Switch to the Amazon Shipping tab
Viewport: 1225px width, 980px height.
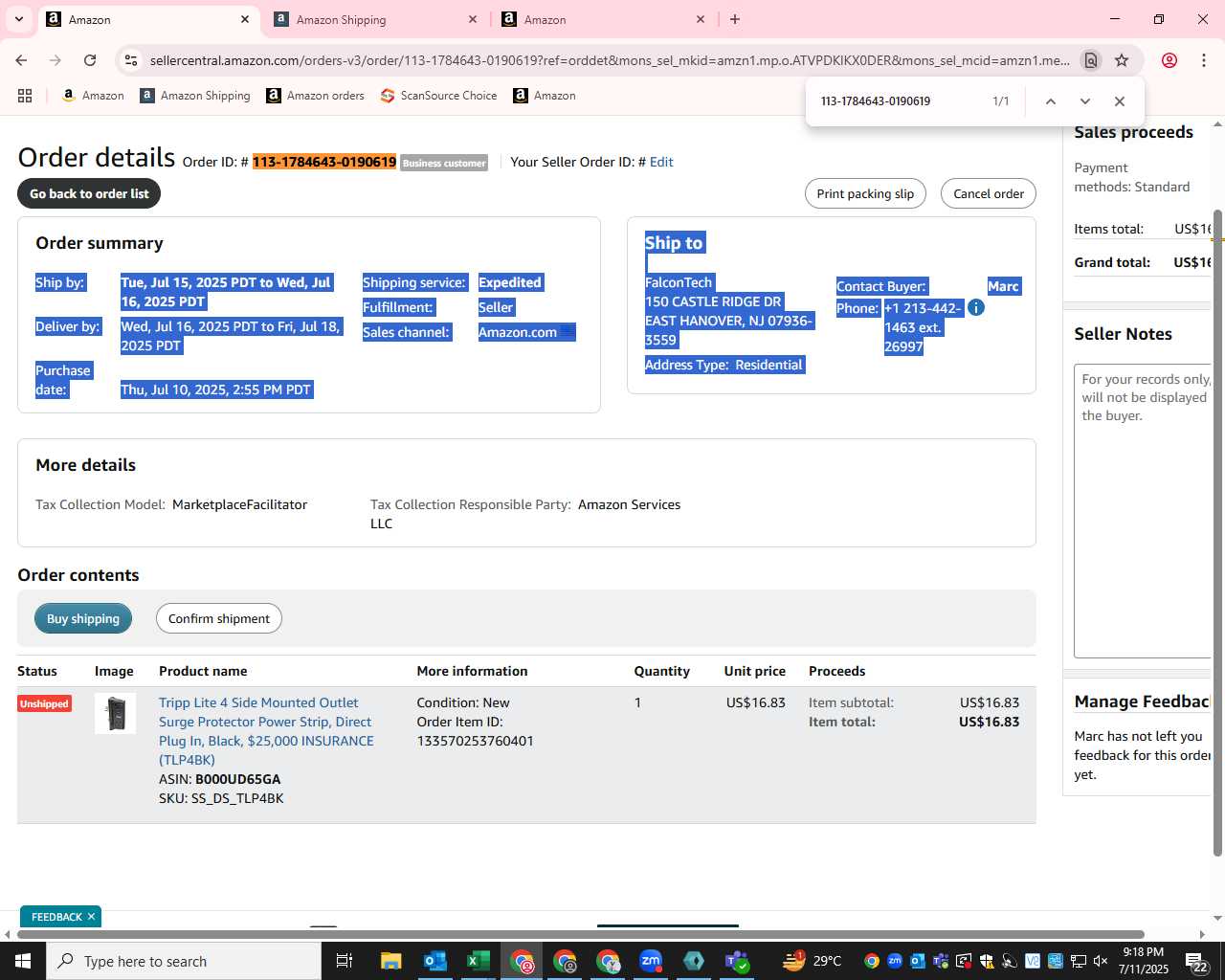point(375,19)
